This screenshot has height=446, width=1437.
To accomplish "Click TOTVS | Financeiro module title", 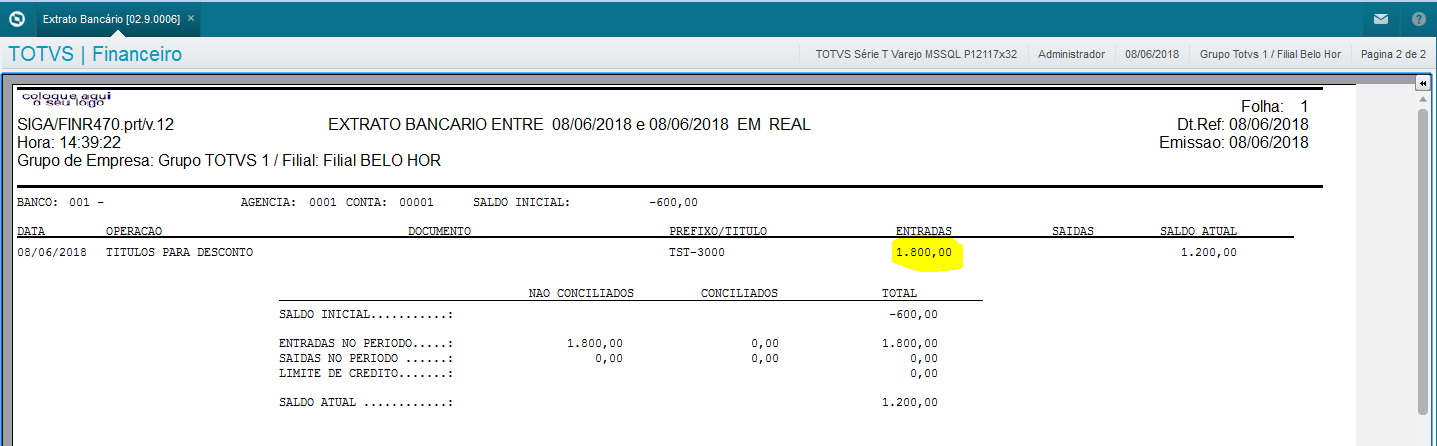I will [95, 54].
